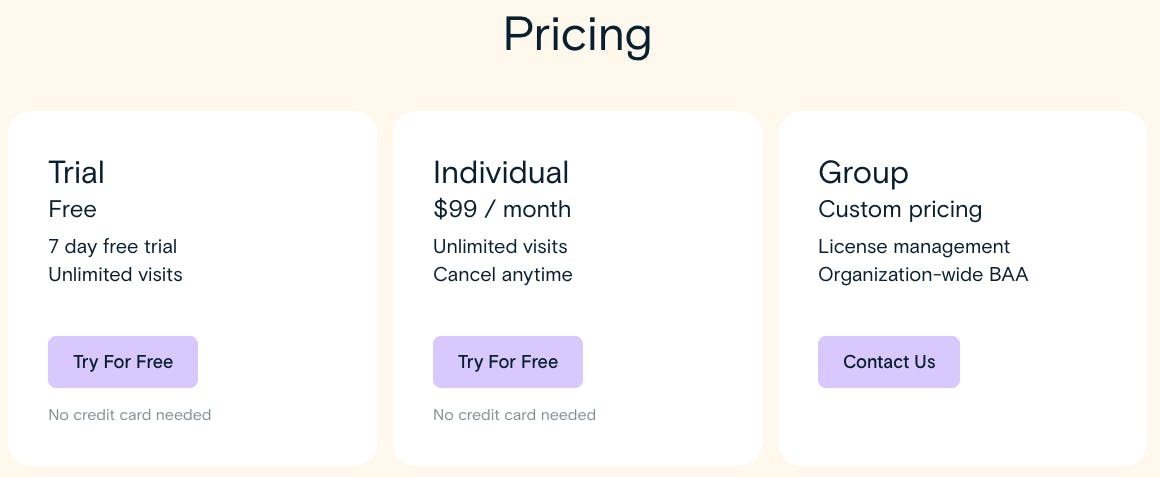Image resolution: width=1160 pixels, height=477 pixels.
Task: Click the 7 day free trial text
Action: click(x=112, y=246)
